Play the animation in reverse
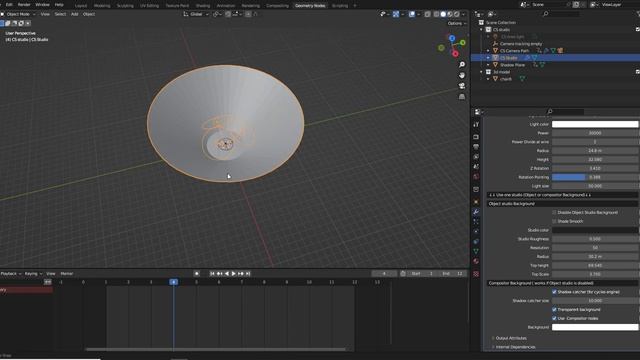This screenshot has height=360, width=640. 227,273
